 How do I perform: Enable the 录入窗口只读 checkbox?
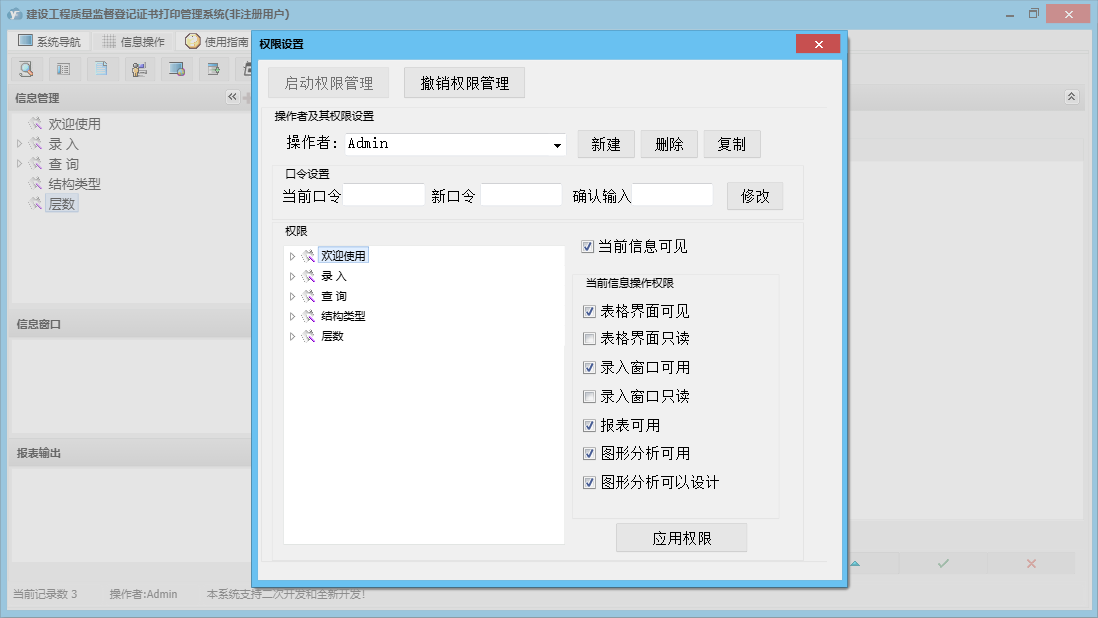pos(590,397)
